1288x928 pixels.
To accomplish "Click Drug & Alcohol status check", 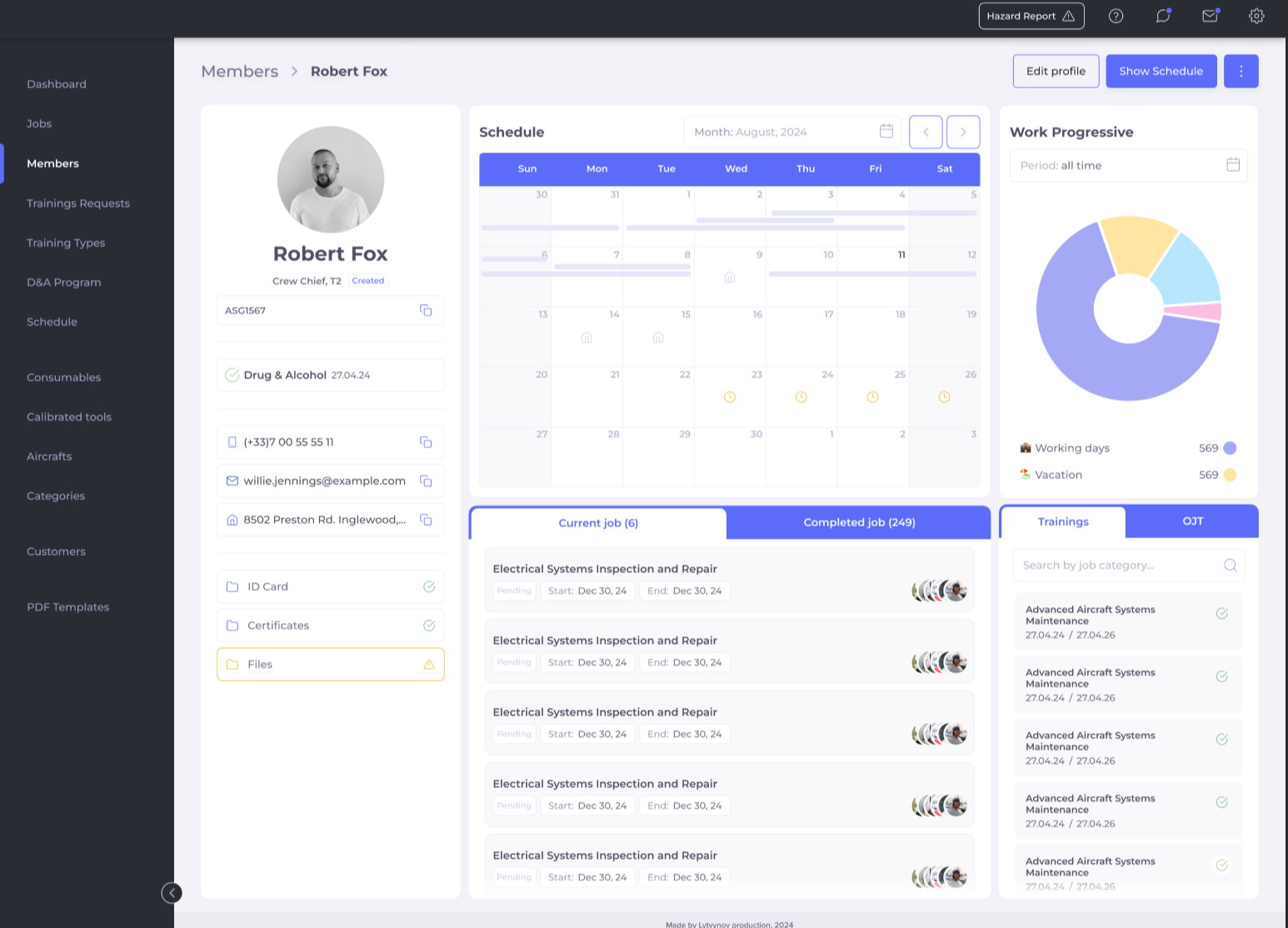I will 232,375.
